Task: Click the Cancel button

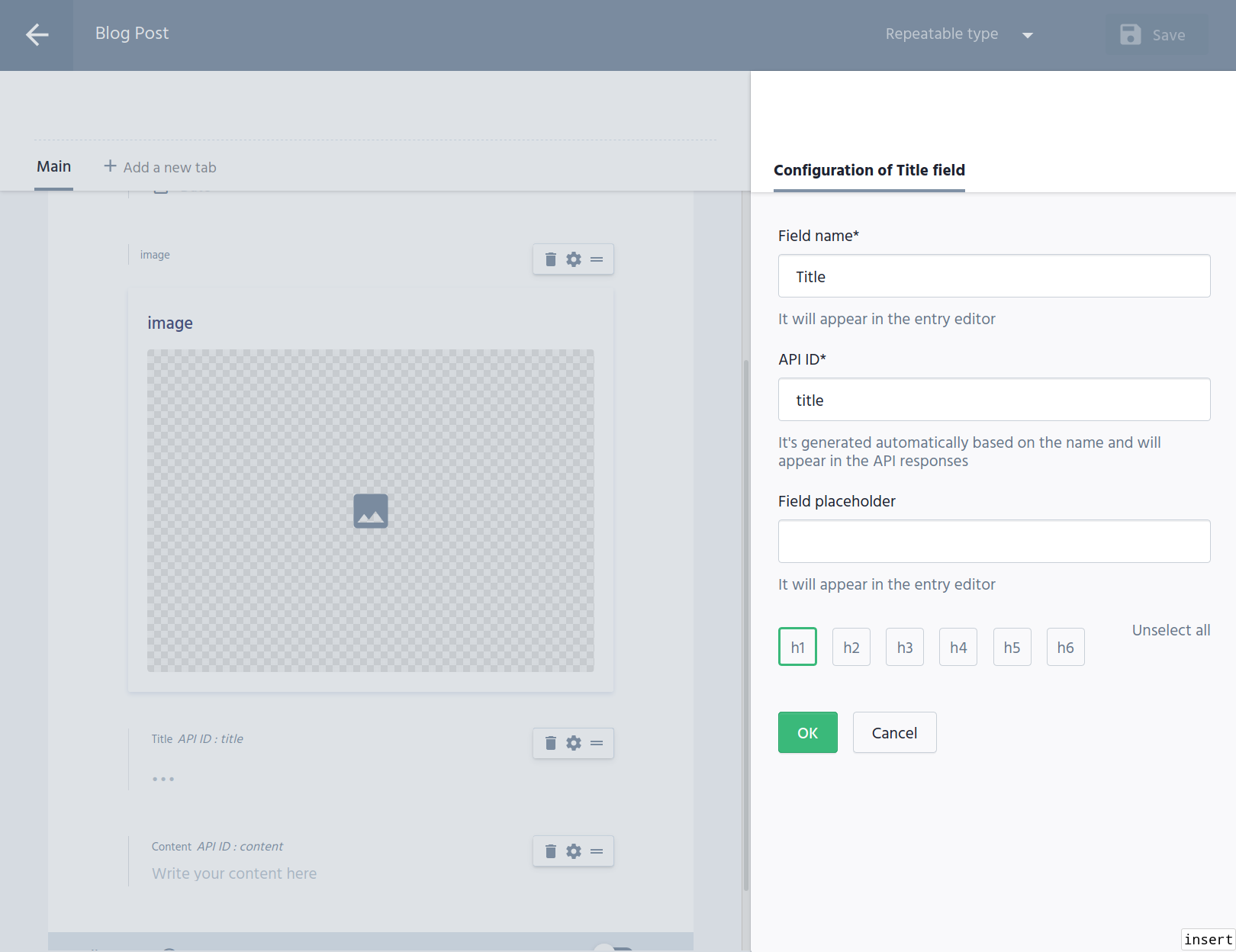Action: [894, 732]
